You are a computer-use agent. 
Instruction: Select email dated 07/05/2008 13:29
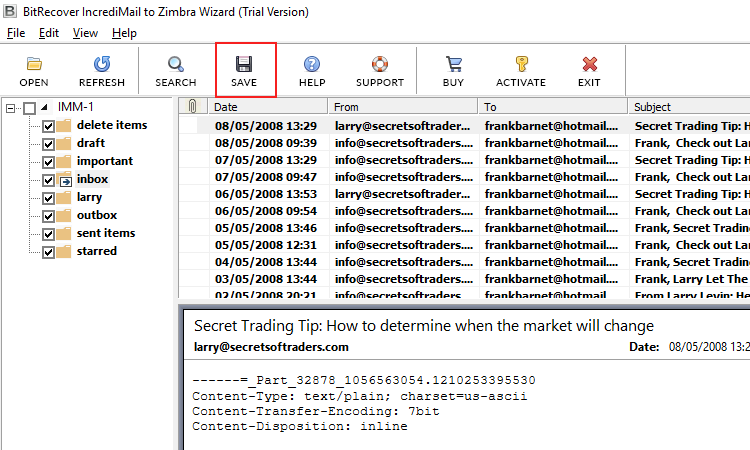tap(464, 160)
